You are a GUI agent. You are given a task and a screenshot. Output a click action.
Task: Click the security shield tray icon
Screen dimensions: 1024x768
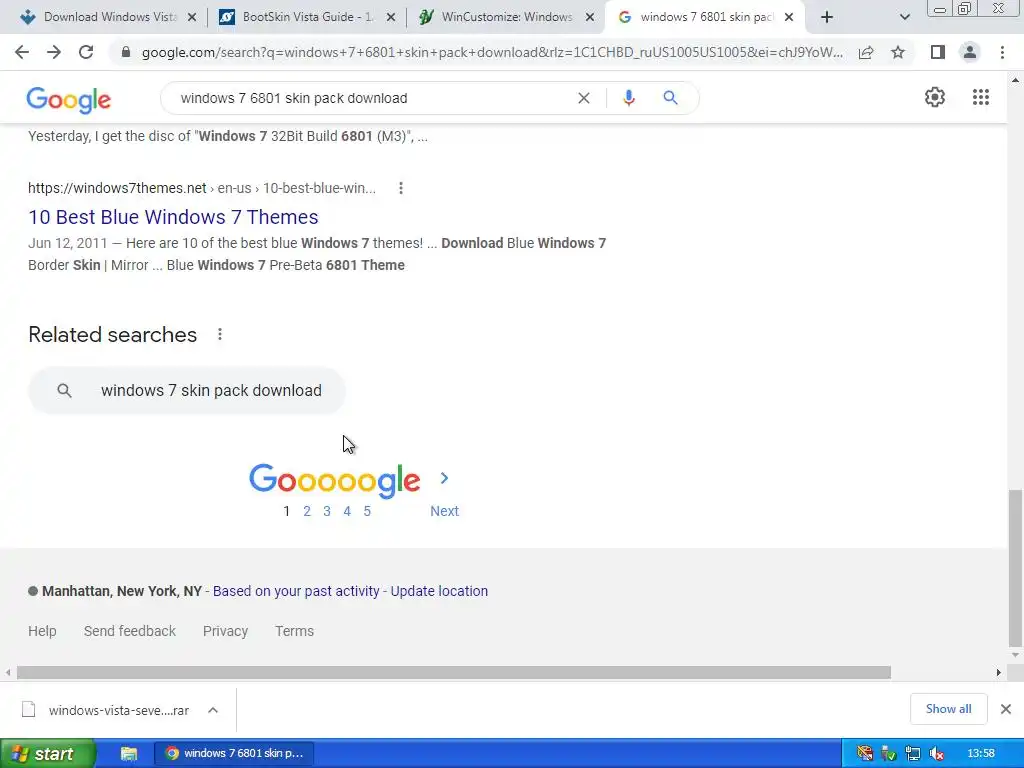click(888, 754)
